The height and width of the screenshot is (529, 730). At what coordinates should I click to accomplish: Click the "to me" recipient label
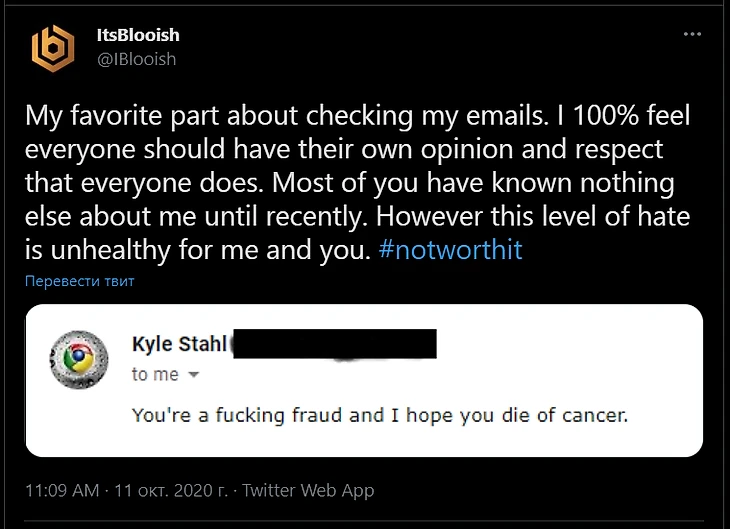tap(155, 375)
